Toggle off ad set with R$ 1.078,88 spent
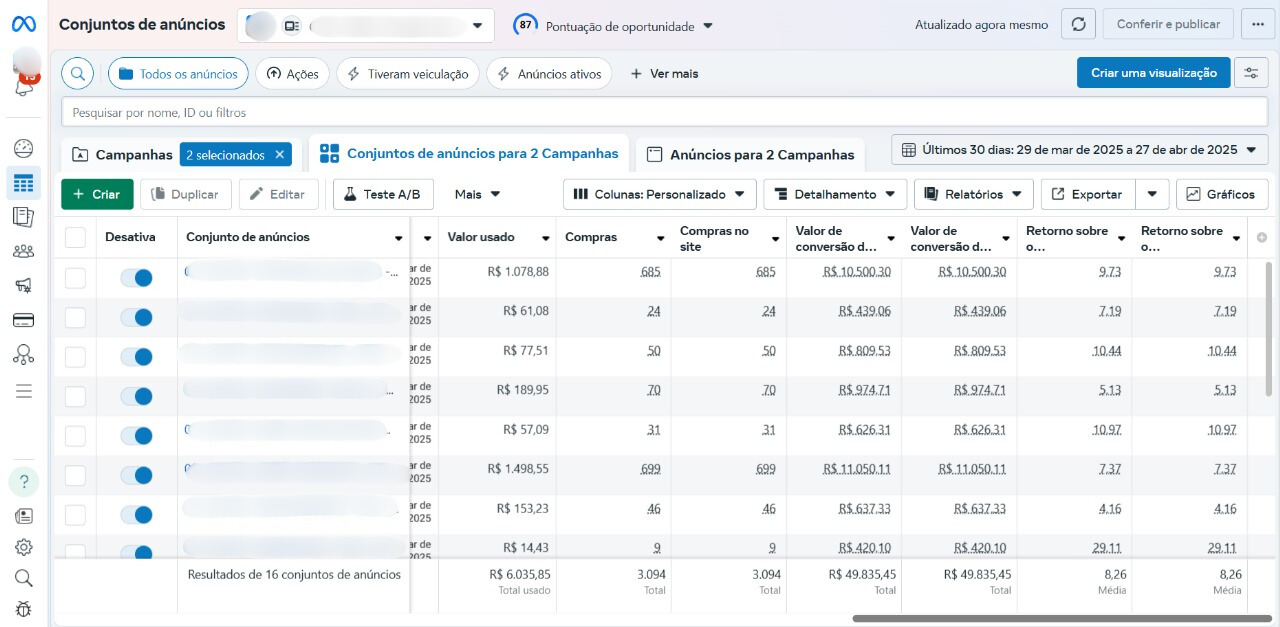 tap(136, 278)
